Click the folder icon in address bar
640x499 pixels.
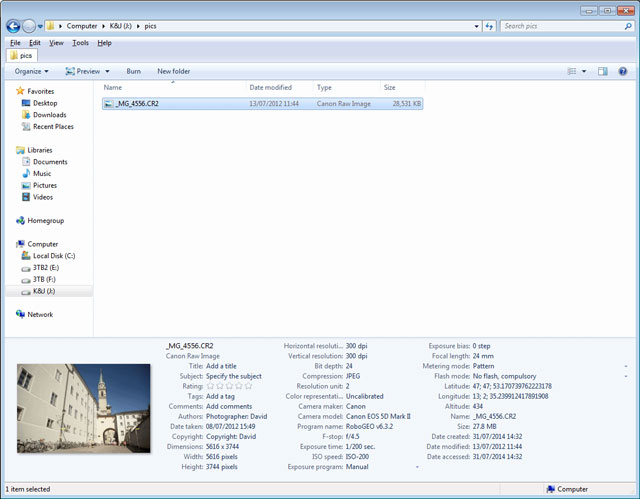(x=50, y=26)
